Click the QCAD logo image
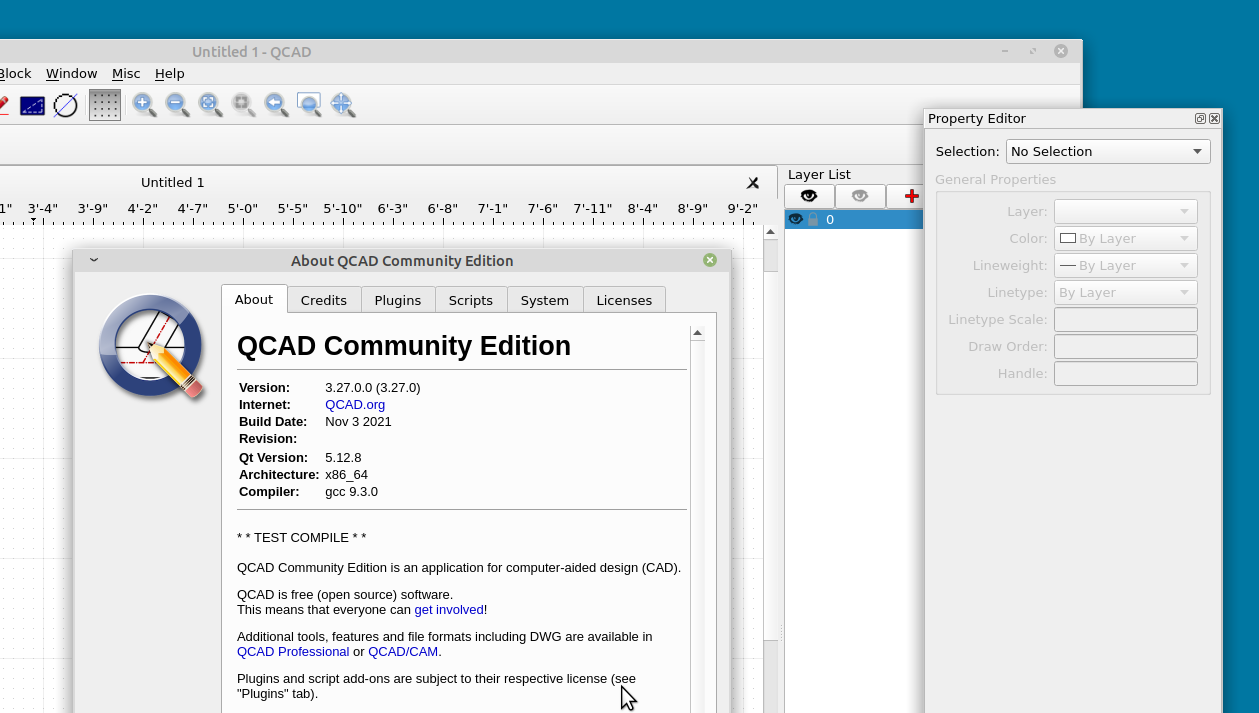The width and height of the screenshot is (1259, 713). (151, 347)
